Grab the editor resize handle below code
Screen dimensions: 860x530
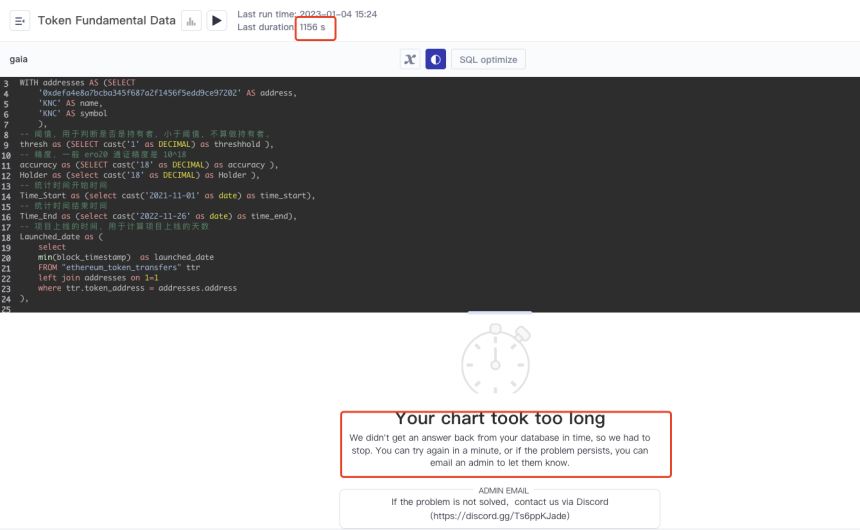(x=500, y=312)
